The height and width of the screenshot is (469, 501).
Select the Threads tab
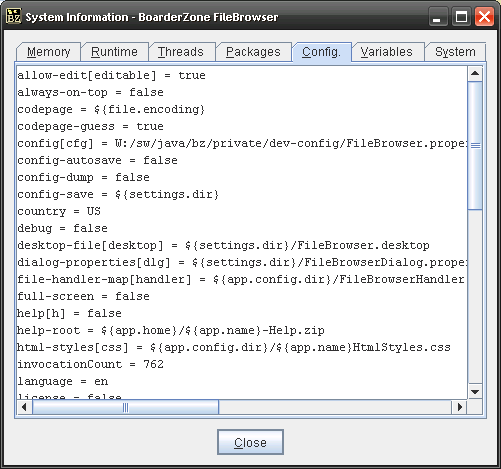pos(181,52)
